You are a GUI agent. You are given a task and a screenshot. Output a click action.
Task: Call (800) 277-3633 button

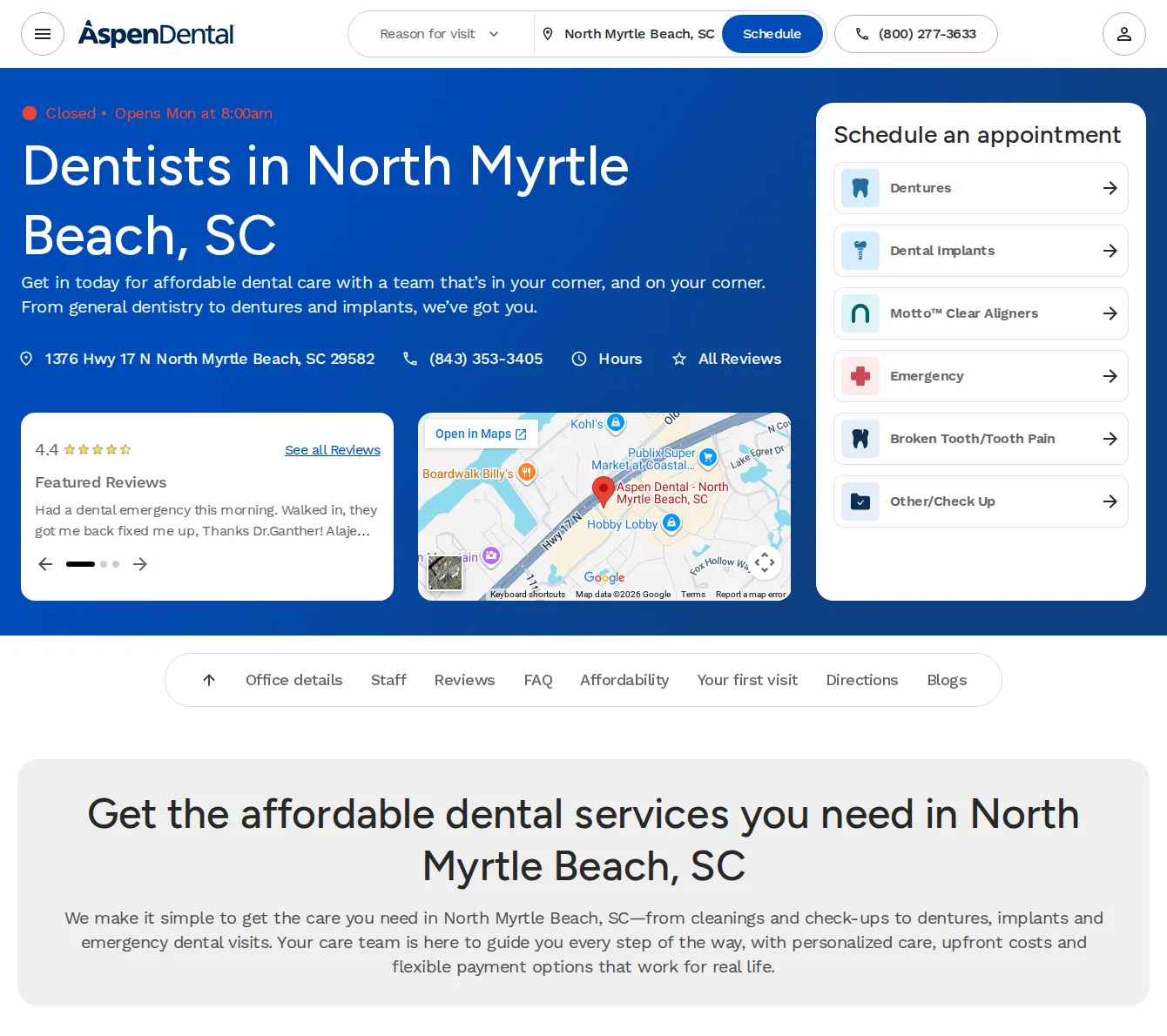(916, 34)
